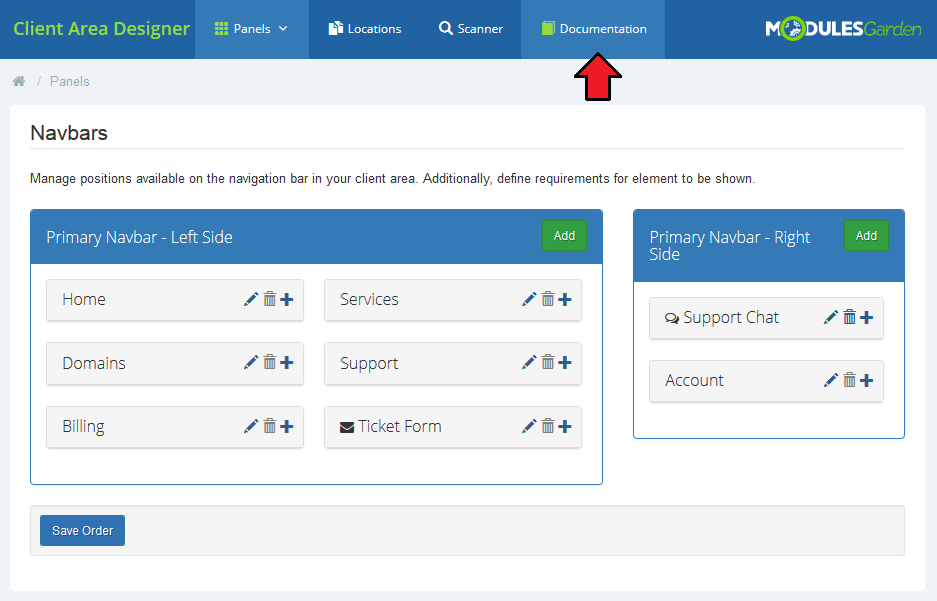This screenshot has width=937, height=601.
Task: Add child item under Billing
Action: [x=287, y=426]
